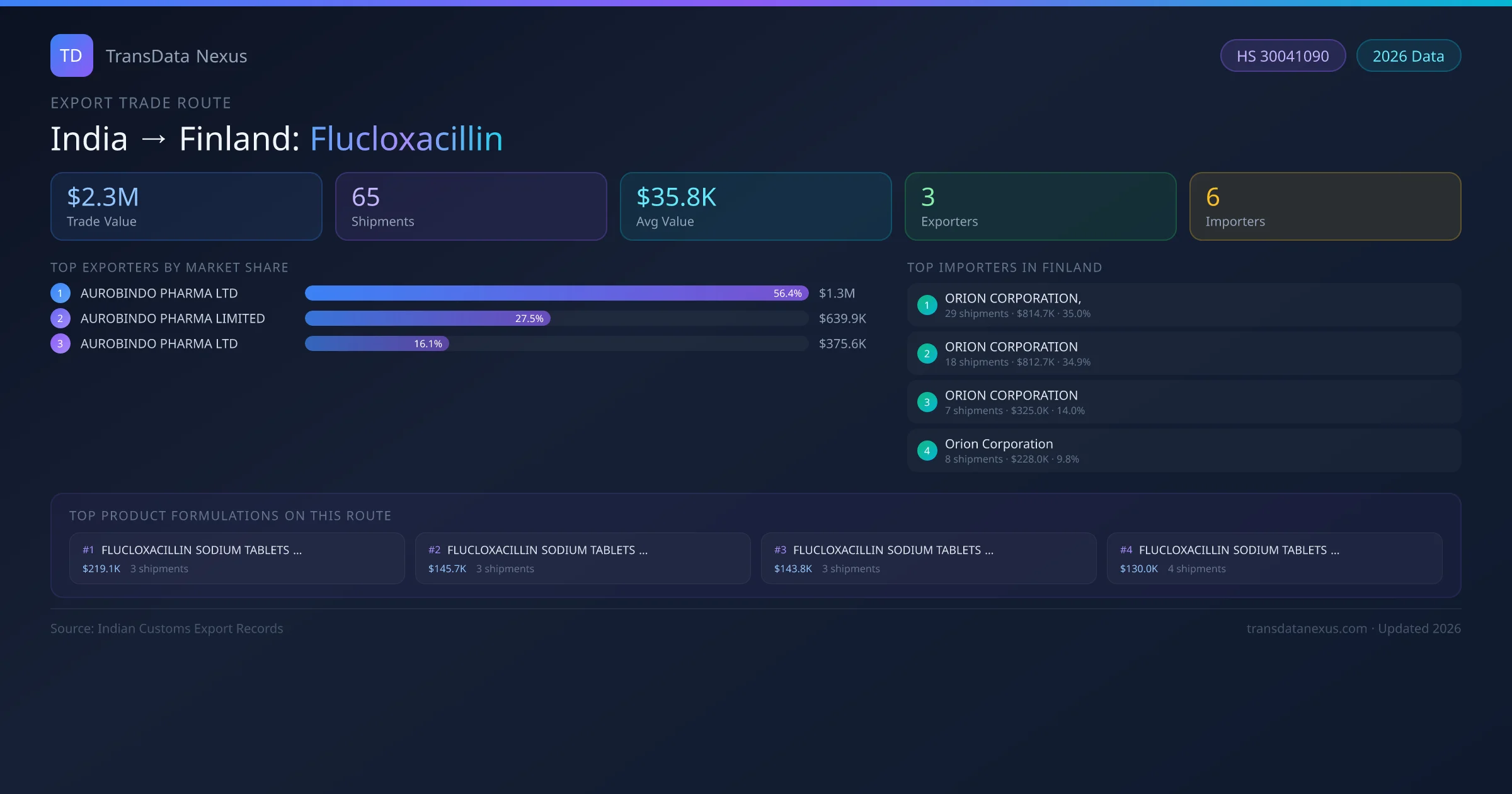Viewport: 1512px width, 794px height.
Task: Select badge 2 next to ORION CORPORATION
Action: (x=927, y=354)
